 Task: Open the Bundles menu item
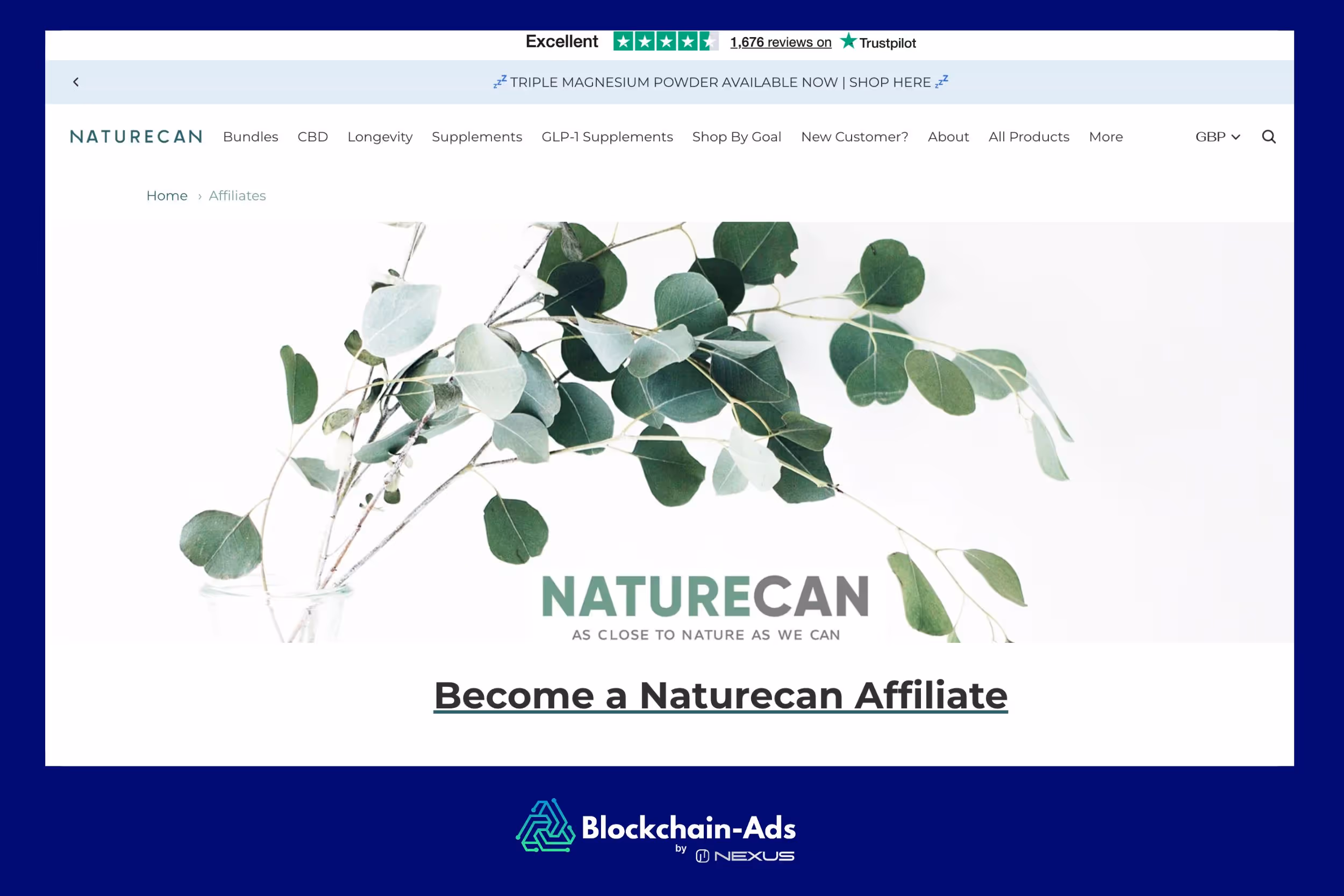[x=251, y=137]
